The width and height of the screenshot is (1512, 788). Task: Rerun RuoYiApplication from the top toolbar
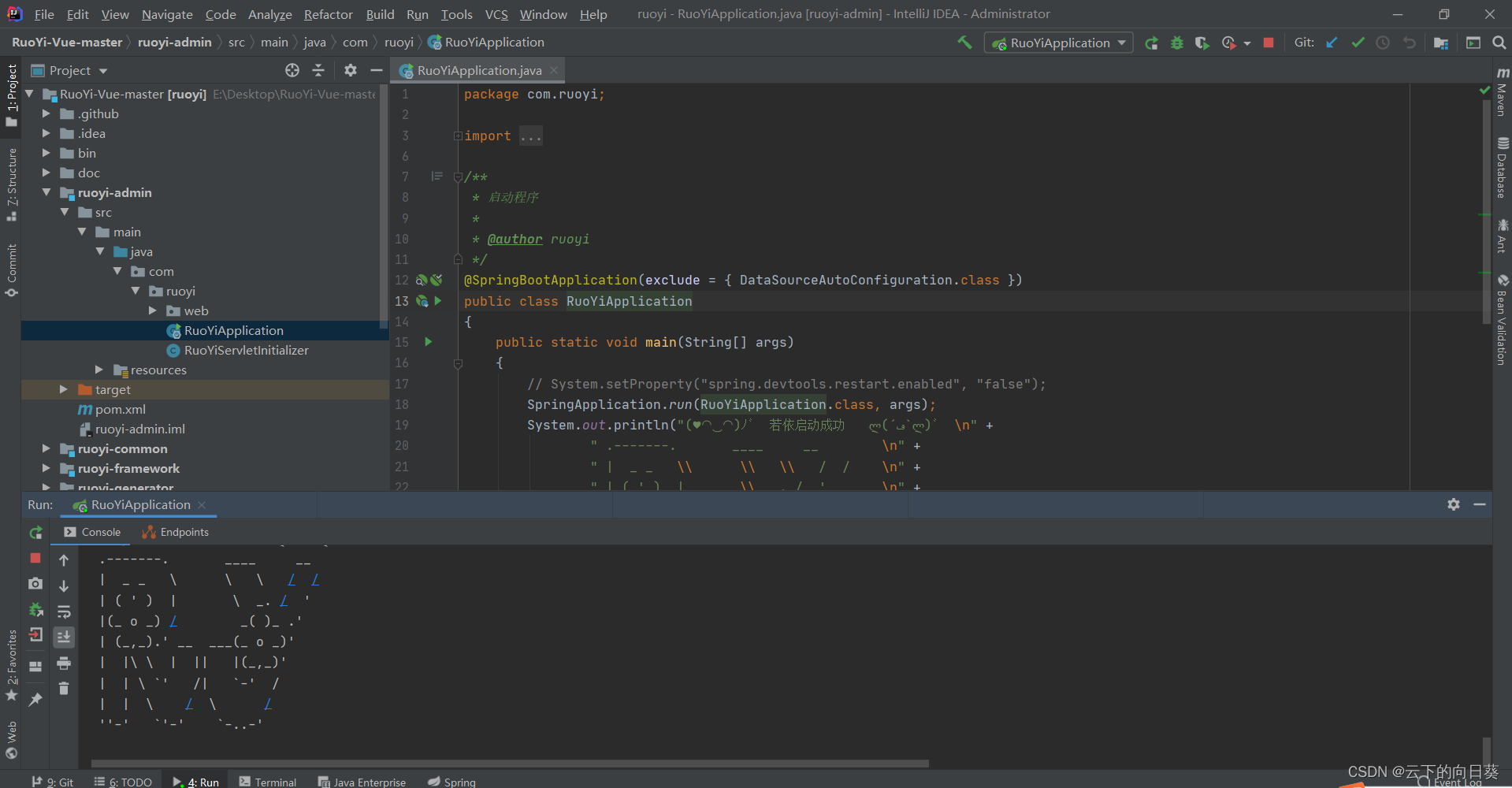click(x=1151, y=43)
